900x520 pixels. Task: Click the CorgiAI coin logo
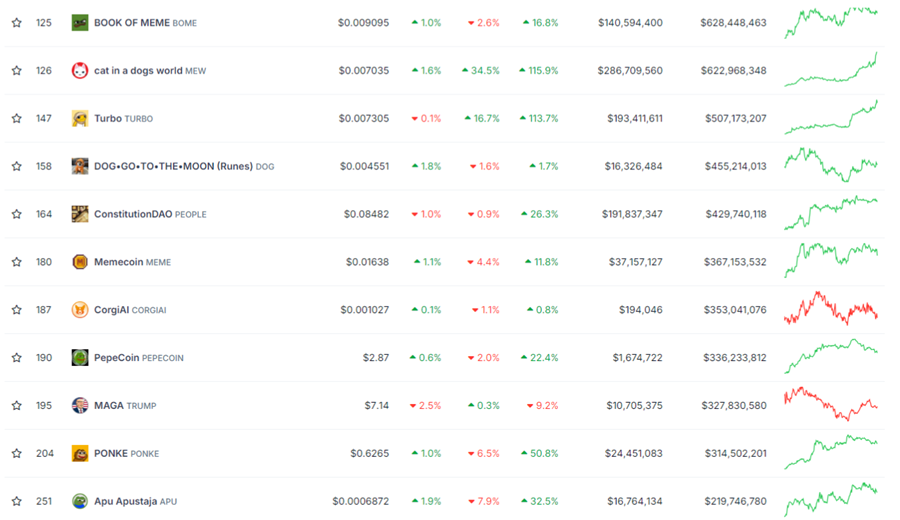(x=80, y=310)
